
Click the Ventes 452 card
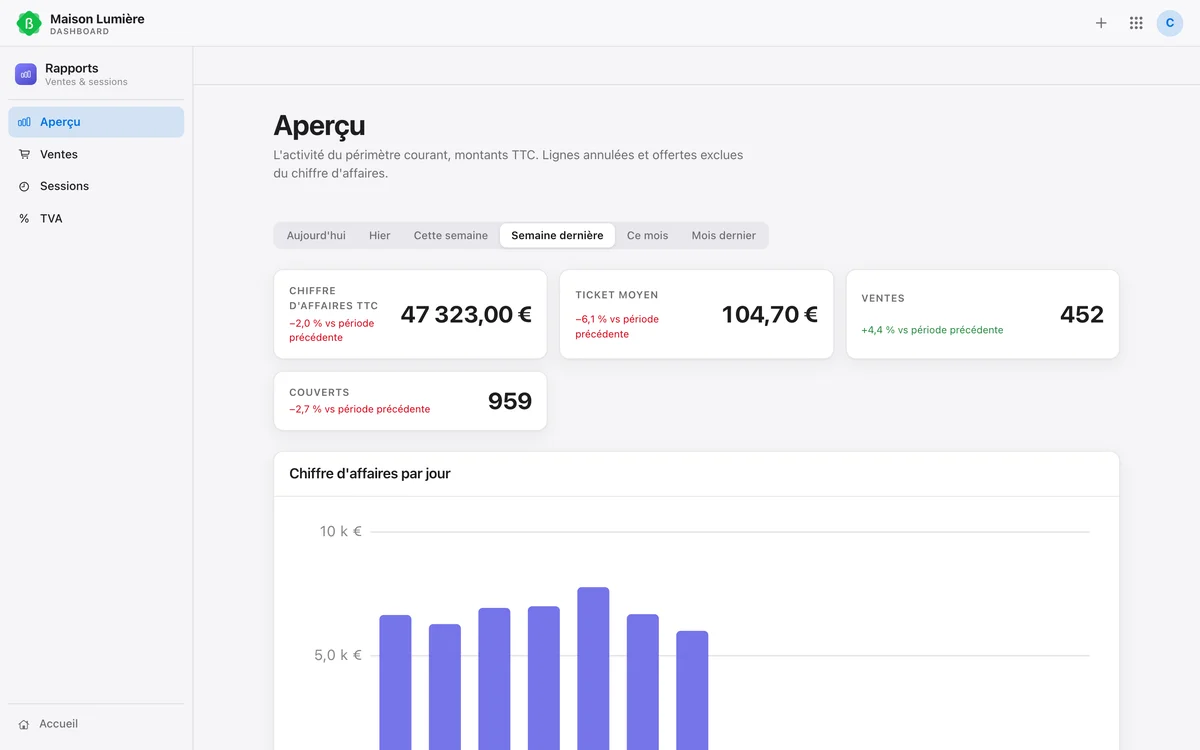click(x=982, y=314)
